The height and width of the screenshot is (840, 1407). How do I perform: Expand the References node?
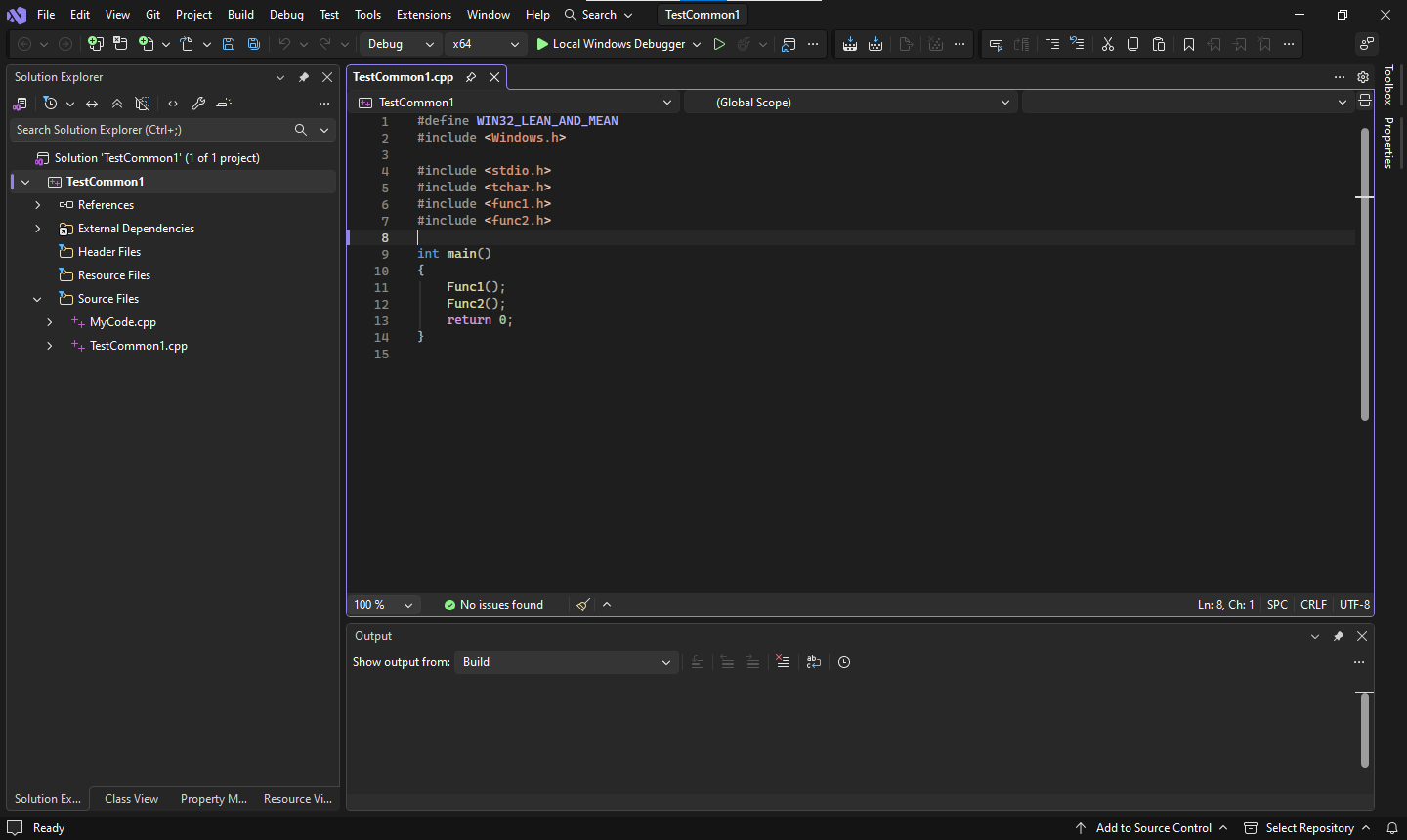37,205
